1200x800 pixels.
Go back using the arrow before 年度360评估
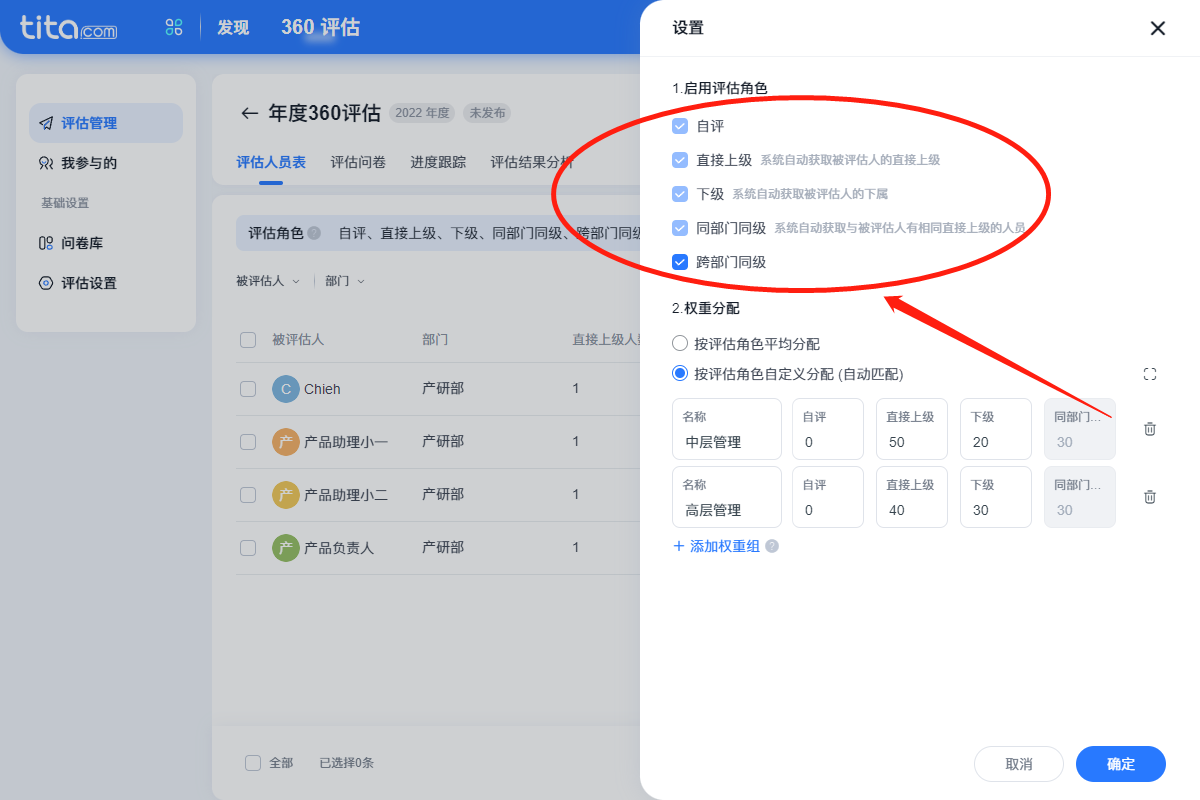(x=250, y=113)
